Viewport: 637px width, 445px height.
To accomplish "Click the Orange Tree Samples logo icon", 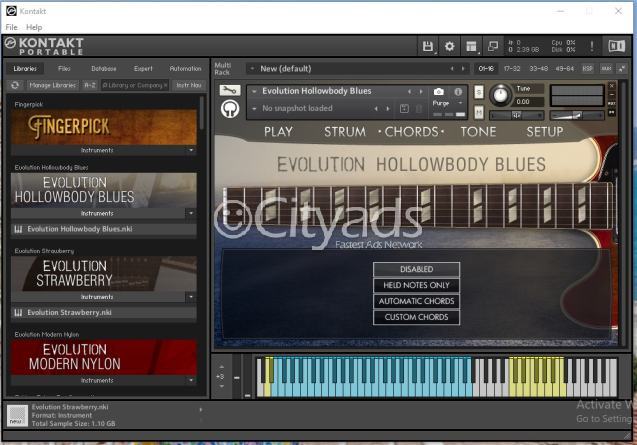I will click(x=230, y=109).
